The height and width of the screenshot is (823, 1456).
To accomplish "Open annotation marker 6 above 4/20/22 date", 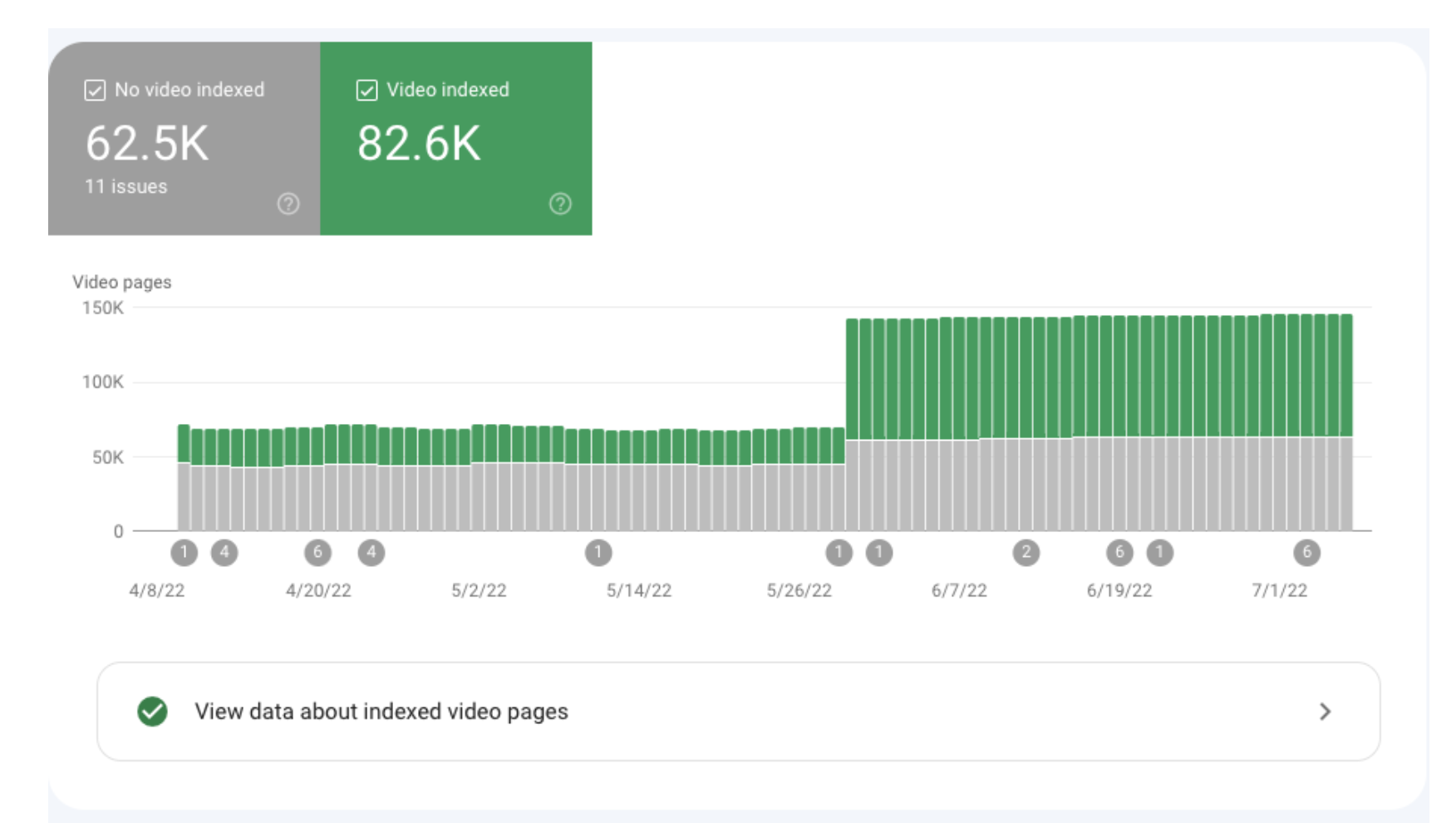I will click(317, 552).
